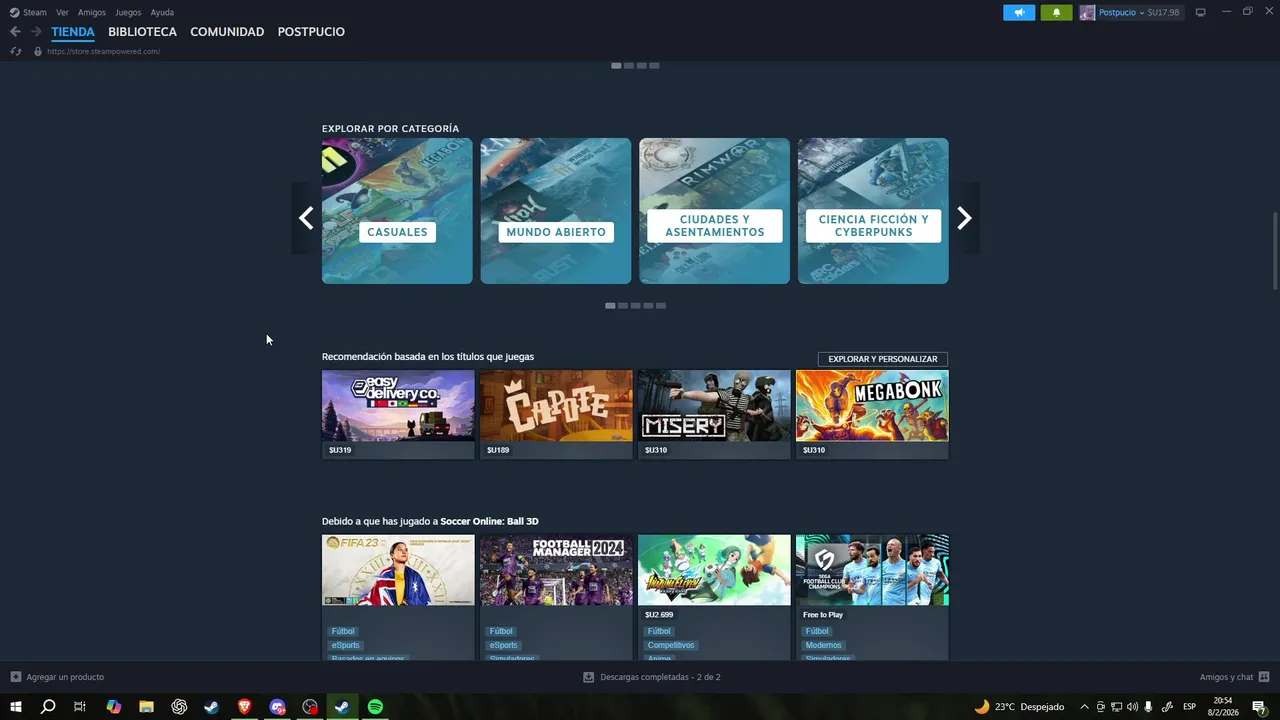Image resolution: width=1280 pixels, height=720 pixels.
Task: Select the second category carousel page dot
Action: click(623, 306)
